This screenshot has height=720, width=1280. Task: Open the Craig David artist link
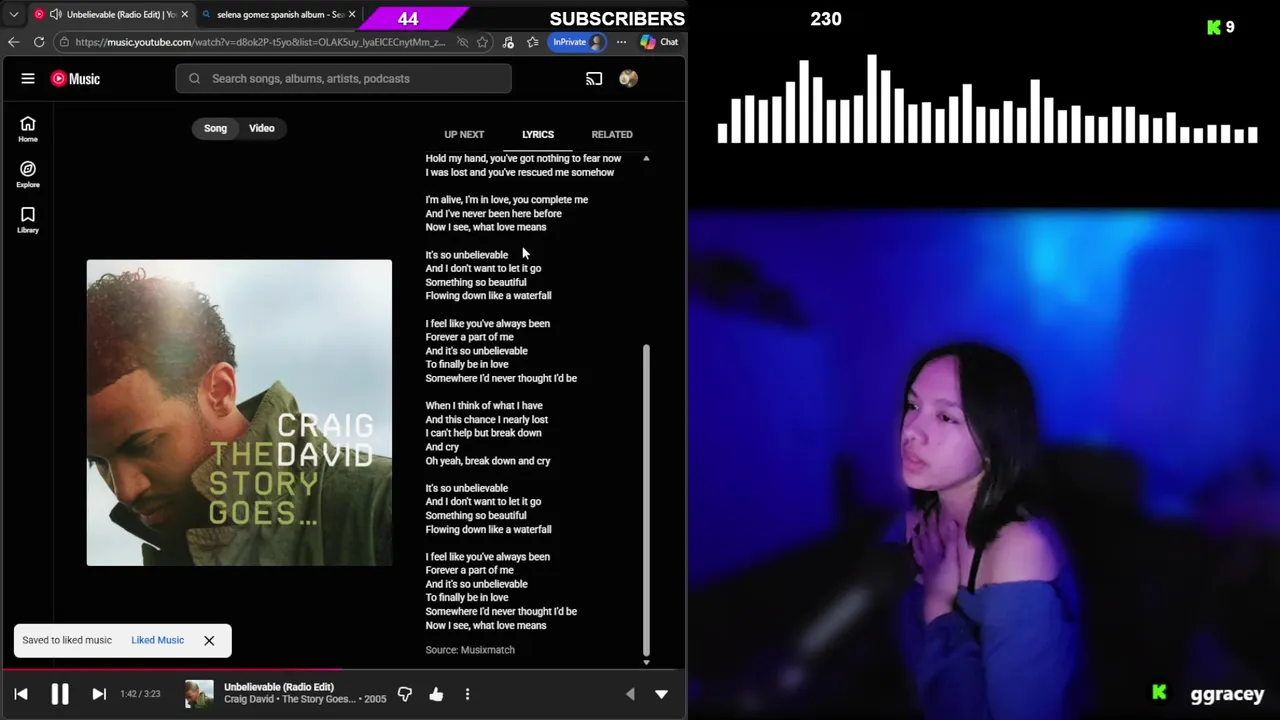click(x=249, y=699)
